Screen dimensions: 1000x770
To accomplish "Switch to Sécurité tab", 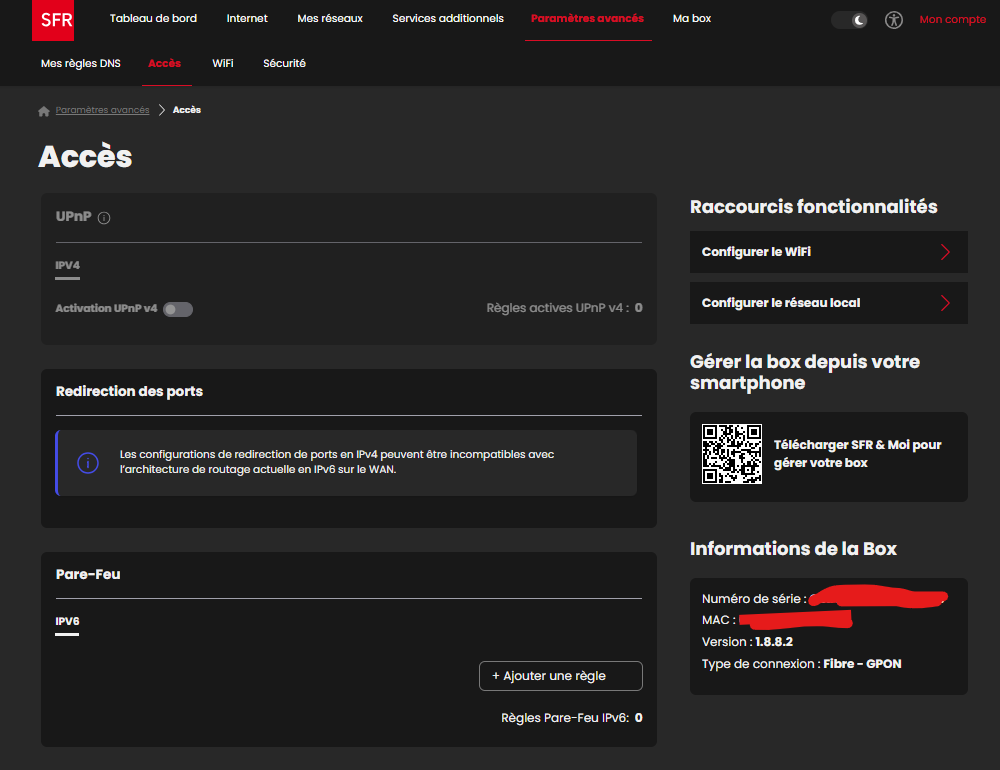I will click(x=284, y=63).
